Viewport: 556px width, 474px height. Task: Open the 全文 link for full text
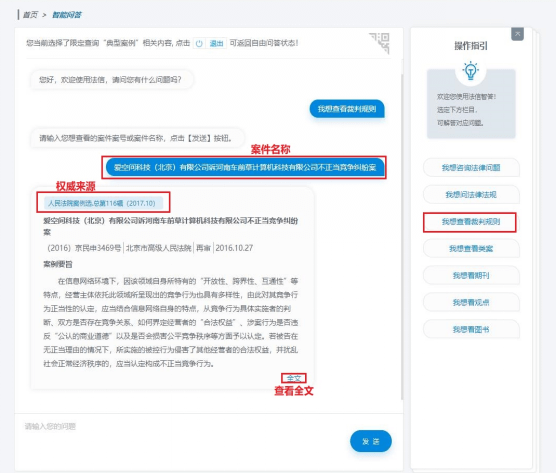click(294, 378)
